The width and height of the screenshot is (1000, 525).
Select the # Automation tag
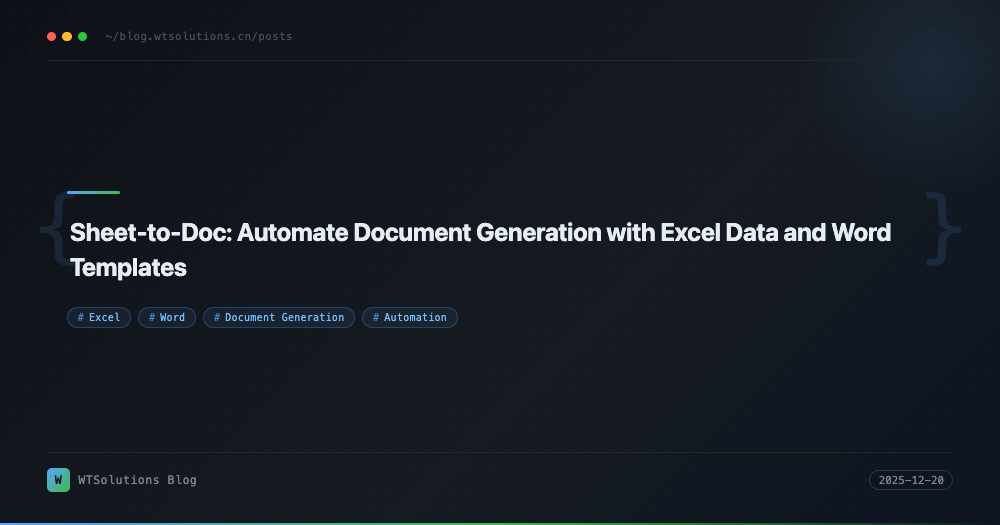(x=410, y=318)
